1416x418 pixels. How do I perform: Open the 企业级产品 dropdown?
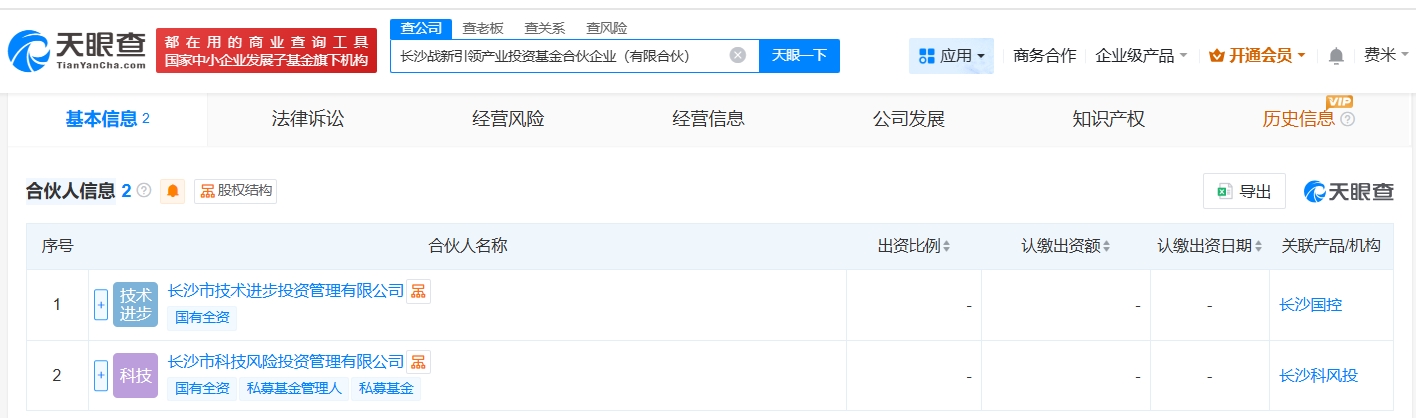click(x=1141, y=56)
